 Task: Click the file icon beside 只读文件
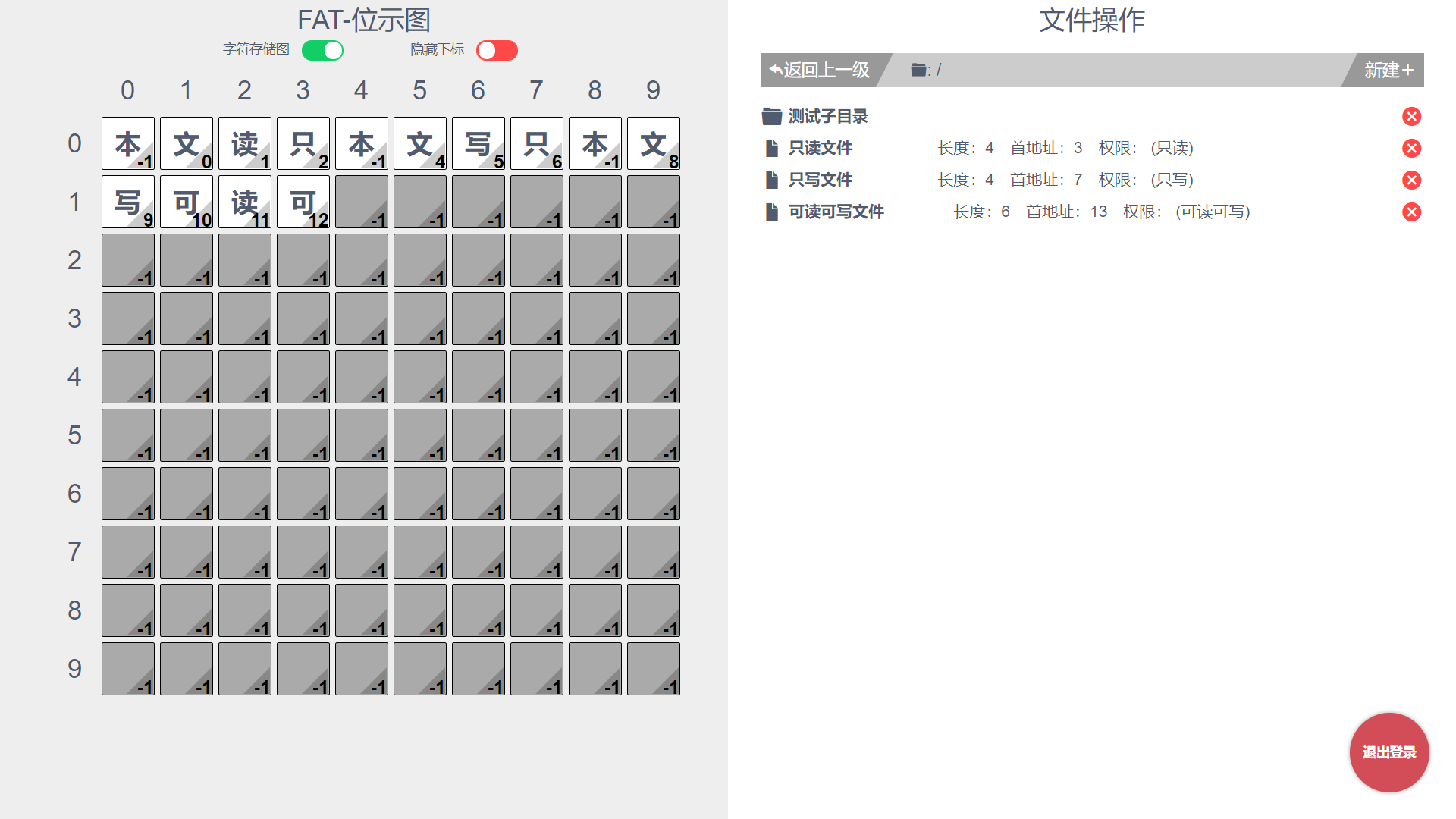(x=771, y=148)
